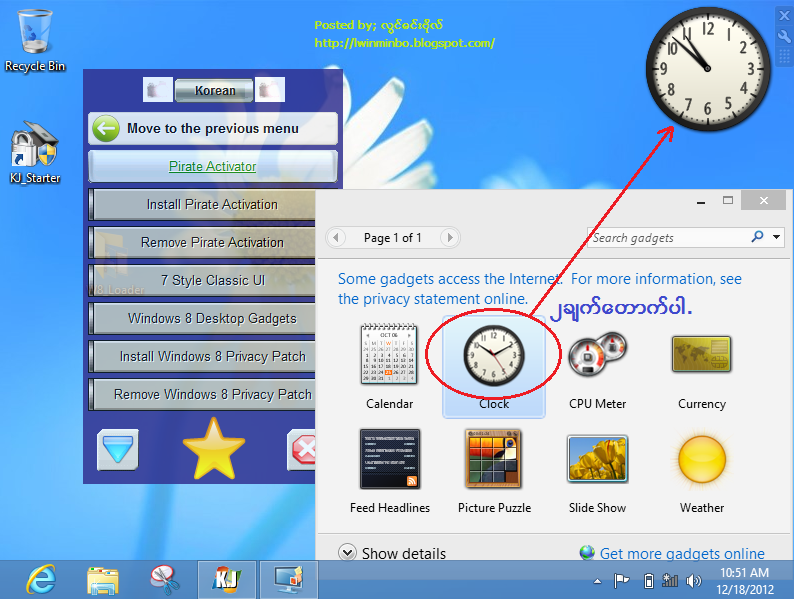This screenshot has height=599, width=794.
Task: Show hidden tray icons arrow
Action: 598,581
